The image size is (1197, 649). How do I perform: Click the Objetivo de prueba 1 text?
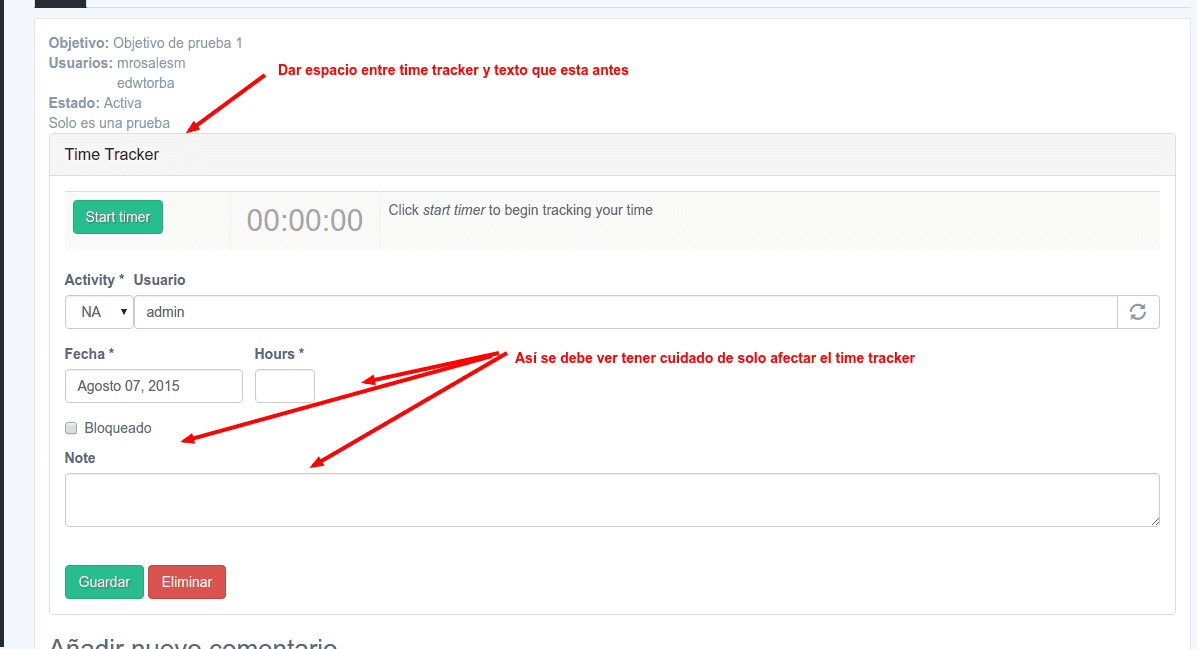pos(178,43)
